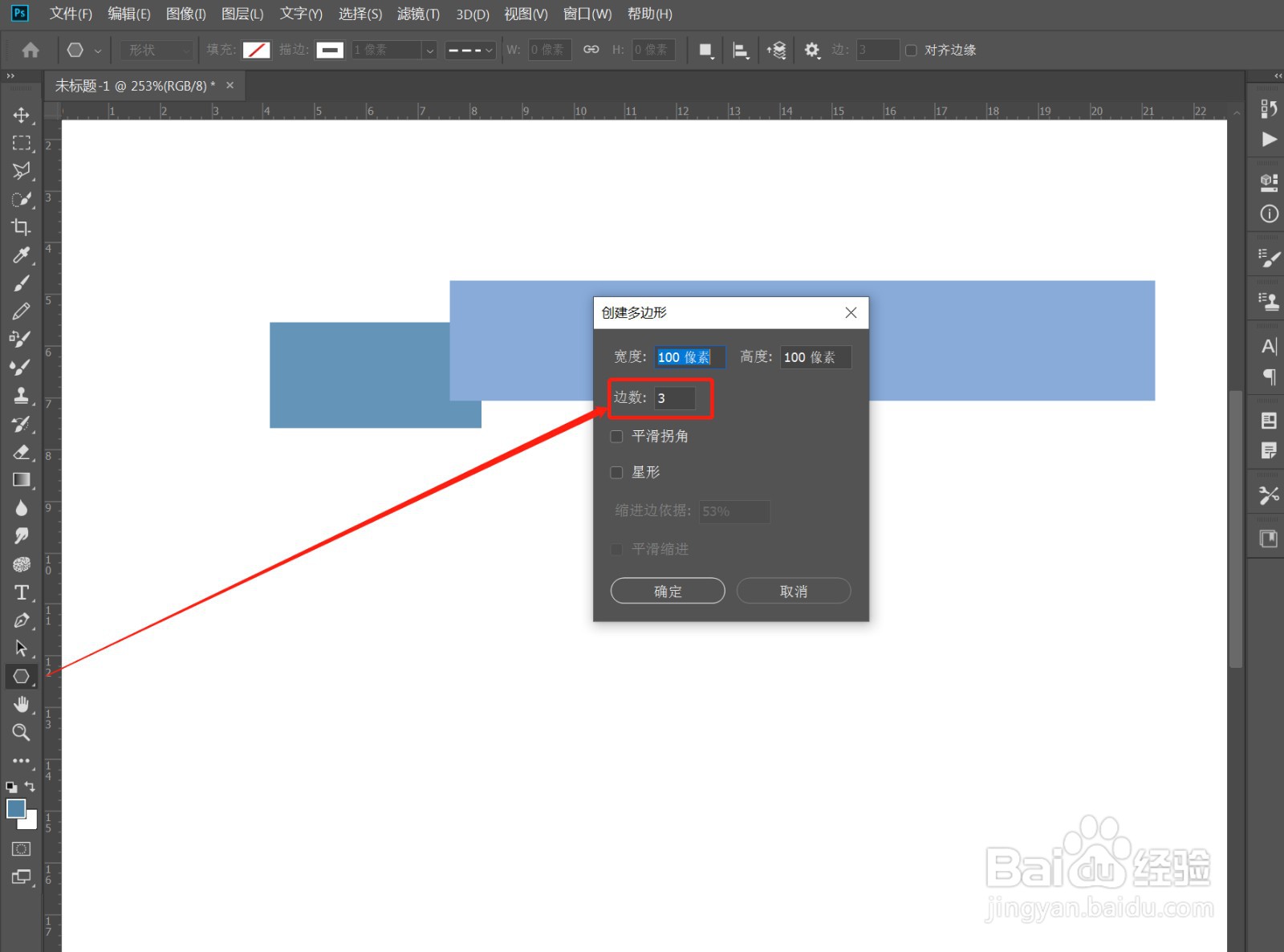1284x952 pixels.
Task: Select the Smudge tool
Action: coord(21,535)
